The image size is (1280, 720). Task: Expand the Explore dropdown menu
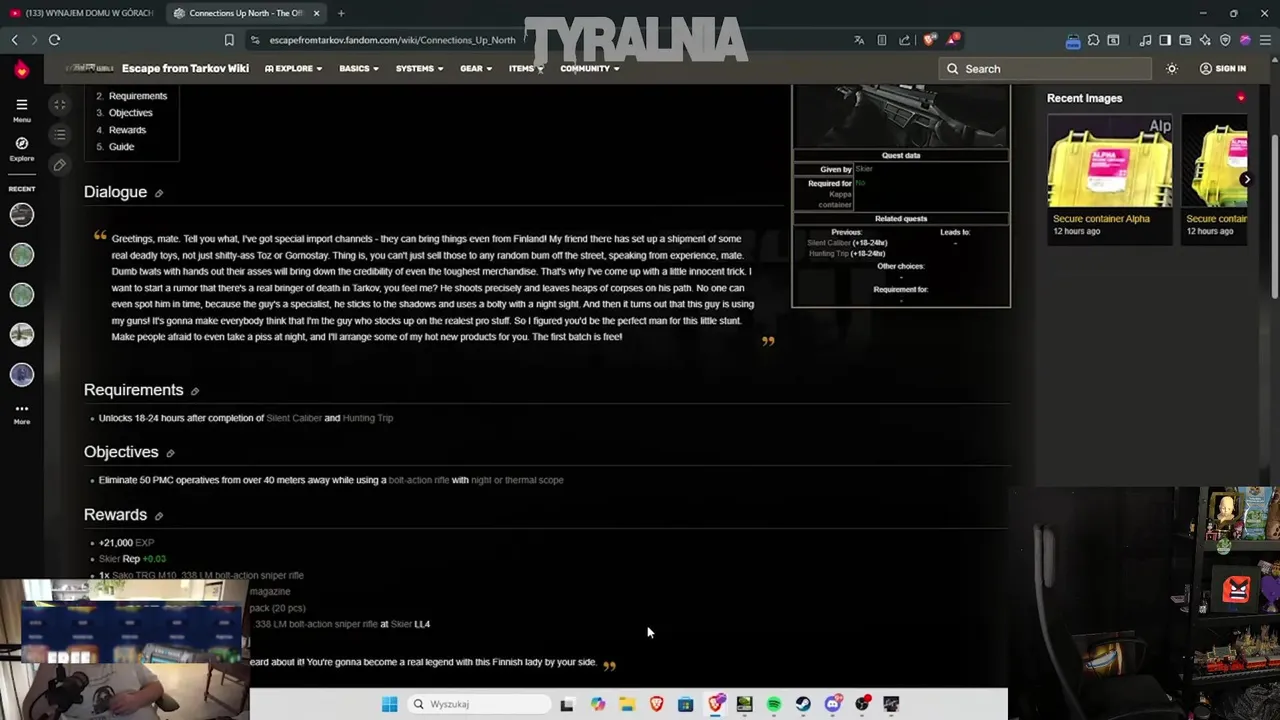coord(293,69)
